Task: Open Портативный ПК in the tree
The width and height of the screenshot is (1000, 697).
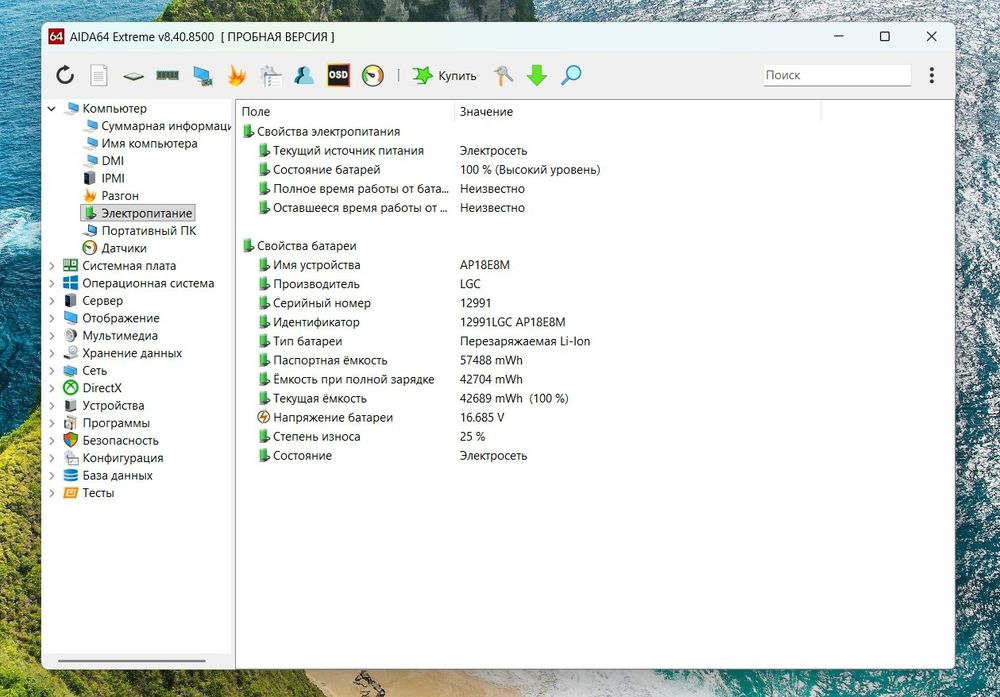Action: click(140, 231)
